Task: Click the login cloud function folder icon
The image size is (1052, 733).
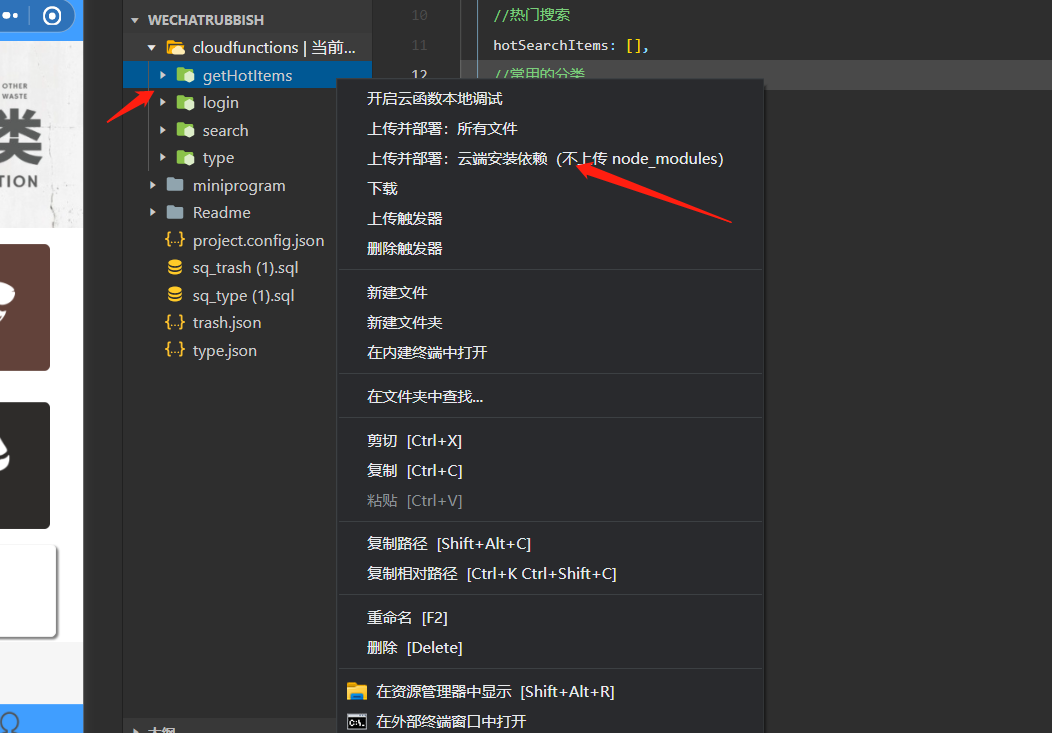Action: (x=185, y=102)
